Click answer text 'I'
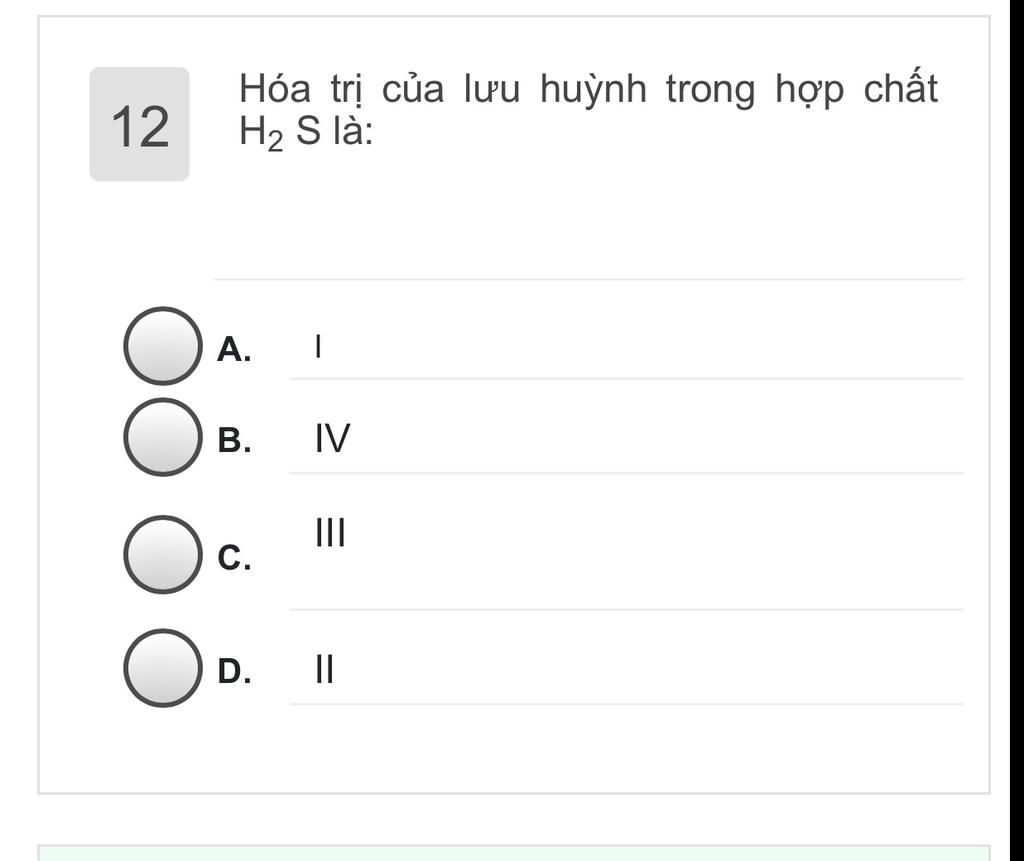This screenshot has width=1024, height=861. (x=318, y=347)
